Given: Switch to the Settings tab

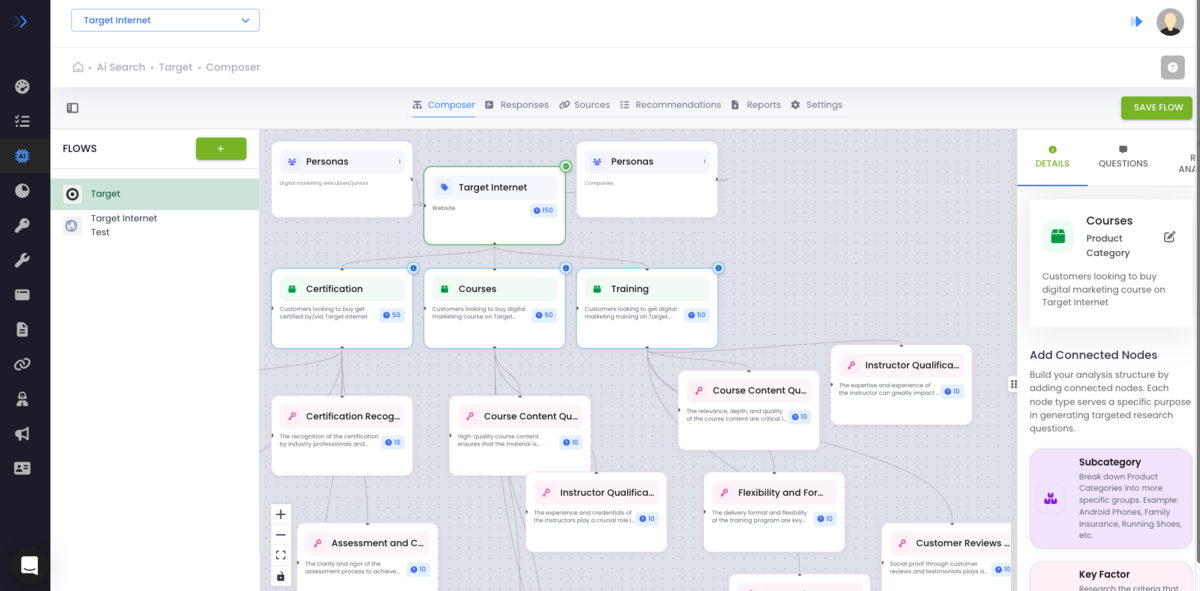Looking at the screenshot, I should tap(816, 105).
